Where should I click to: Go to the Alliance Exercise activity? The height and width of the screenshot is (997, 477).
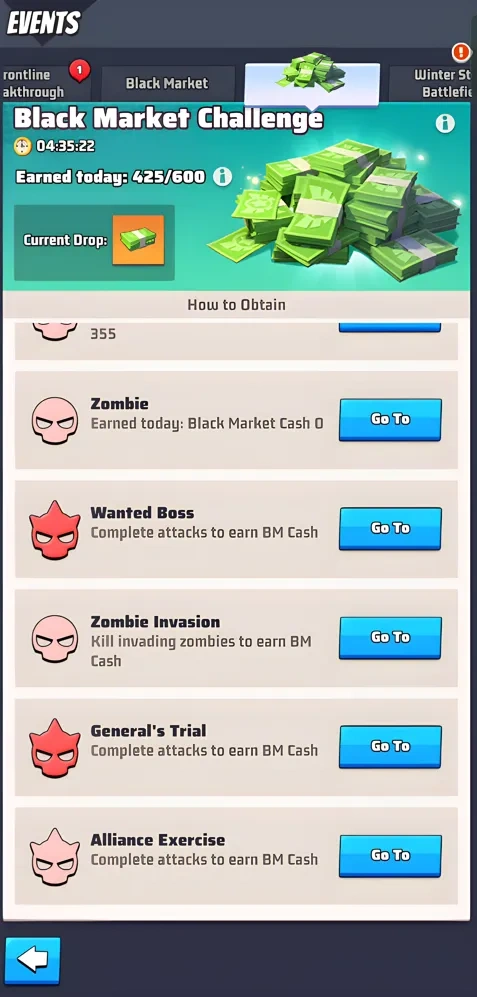click(x=390, y=856)
